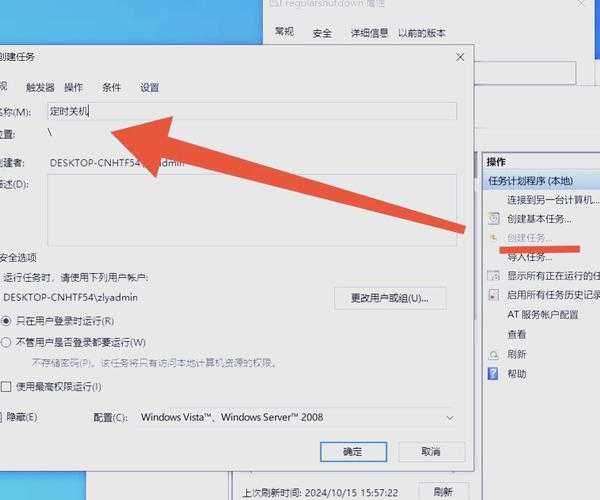Click the DESKTOP-CNHTF54\zlyadmin user account text
Viewport: 600px width, 500px height.
pos(70,298)
